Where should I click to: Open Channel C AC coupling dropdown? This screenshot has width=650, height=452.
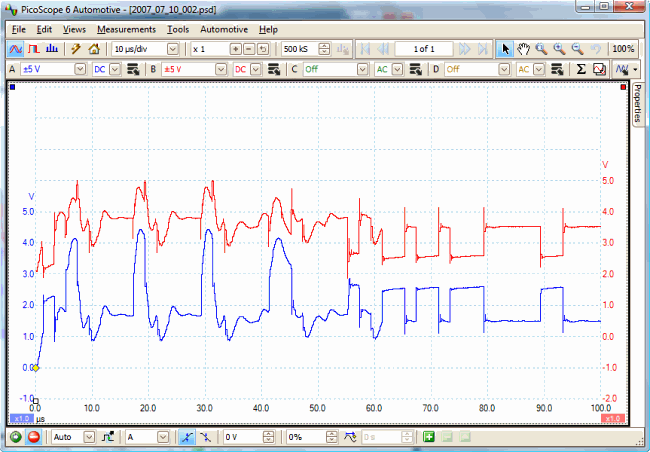[398, 69]
